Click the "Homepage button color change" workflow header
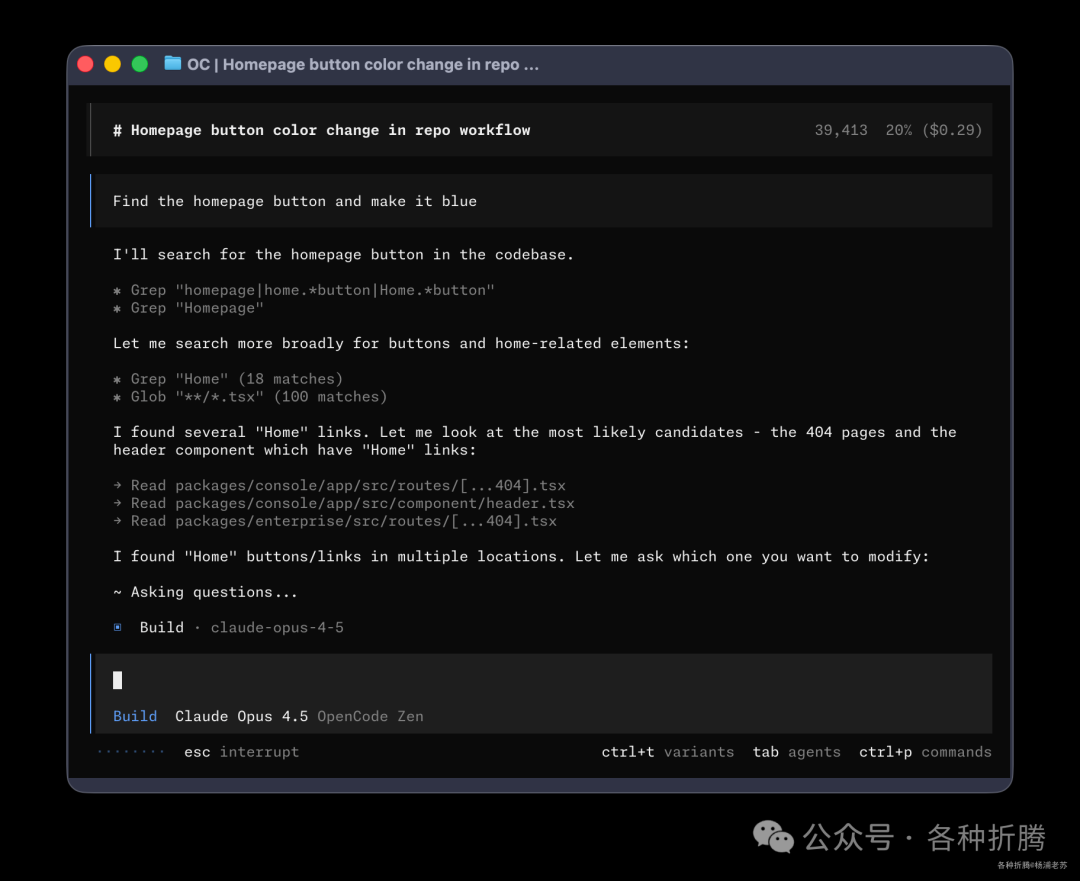1080x881 pixels. coord(322,129)
